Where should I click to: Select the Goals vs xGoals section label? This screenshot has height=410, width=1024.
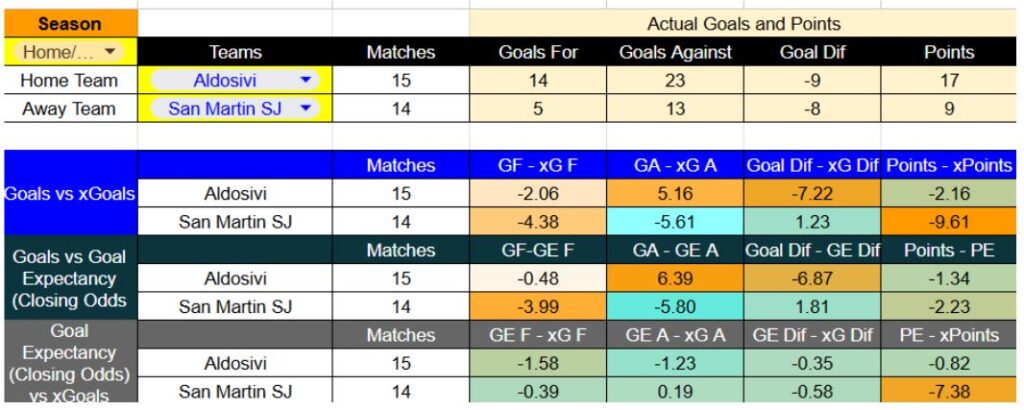tap(69, 194)
